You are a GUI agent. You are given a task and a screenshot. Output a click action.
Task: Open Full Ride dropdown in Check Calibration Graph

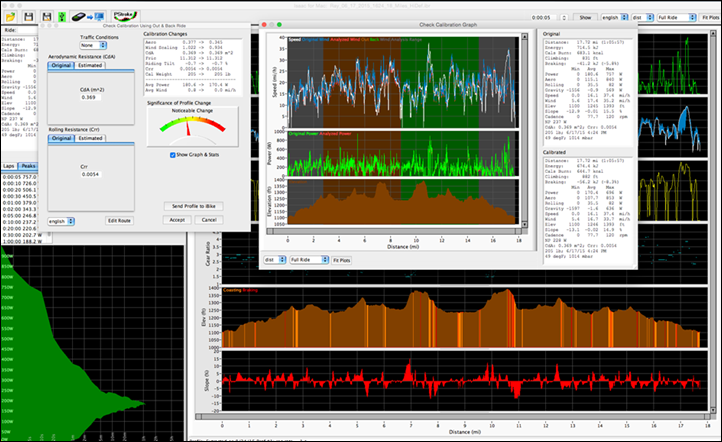309,260
